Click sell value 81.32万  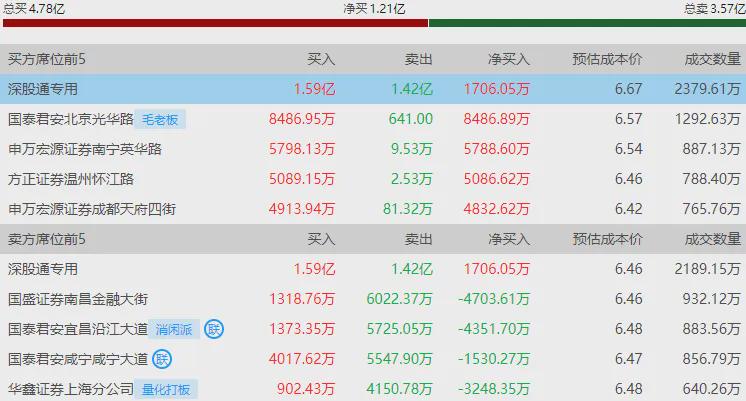[408, 209]
